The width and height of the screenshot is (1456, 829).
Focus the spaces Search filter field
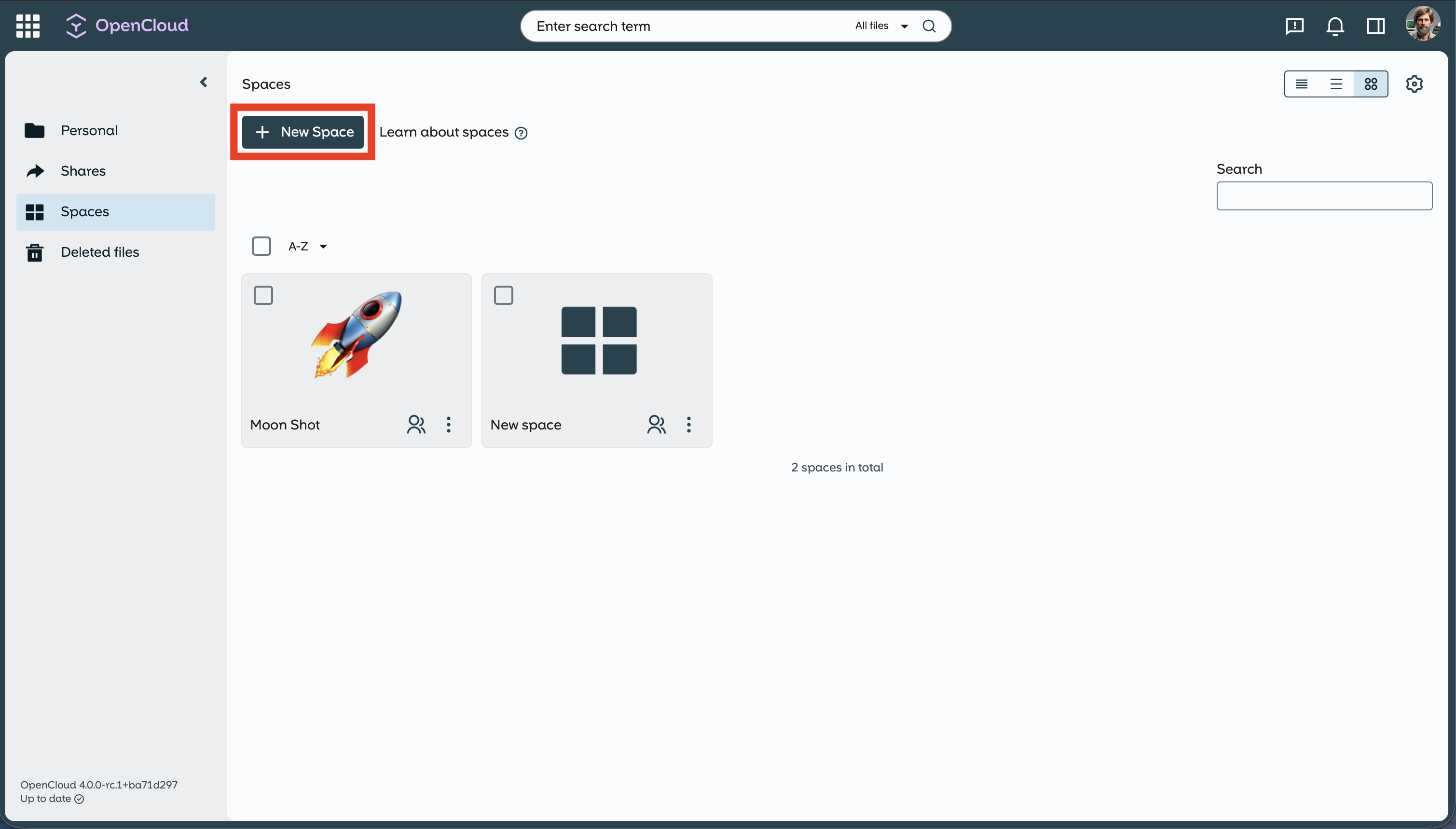1324,196
